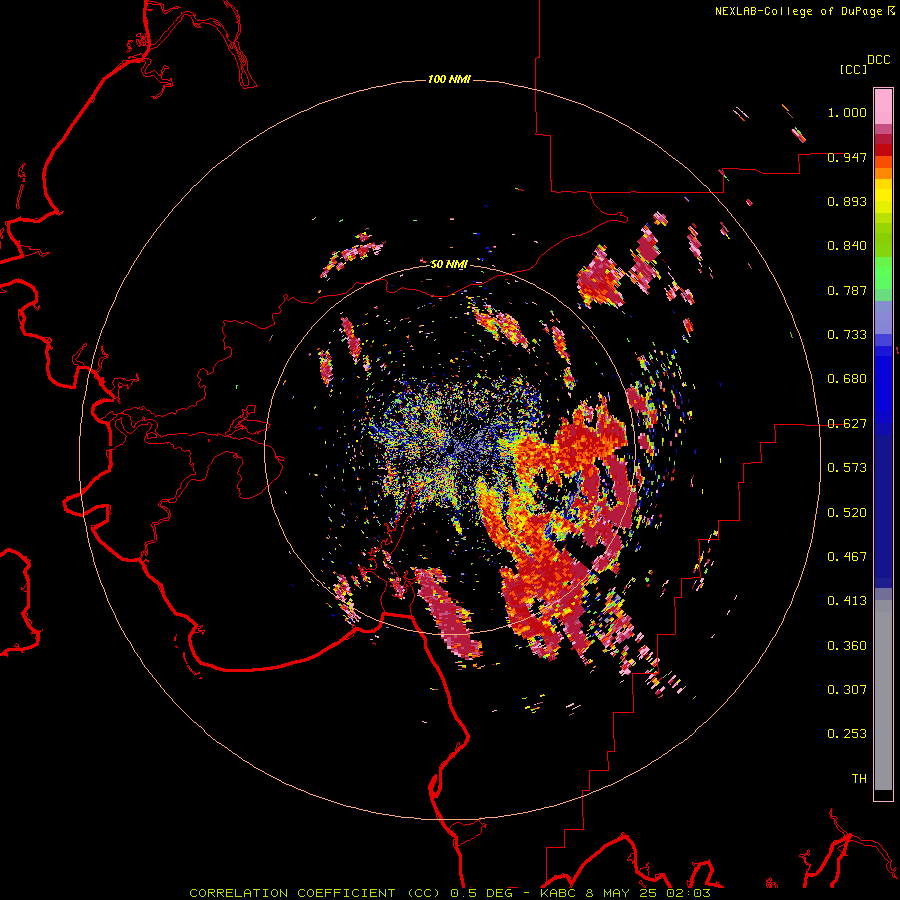Click the TH threshold legend label
The width and height of the screenshot is (900, 900).
859,779
